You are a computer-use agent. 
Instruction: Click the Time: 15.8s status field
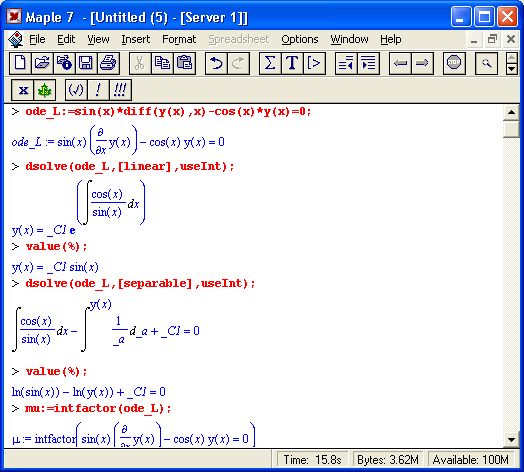(312, 460)
